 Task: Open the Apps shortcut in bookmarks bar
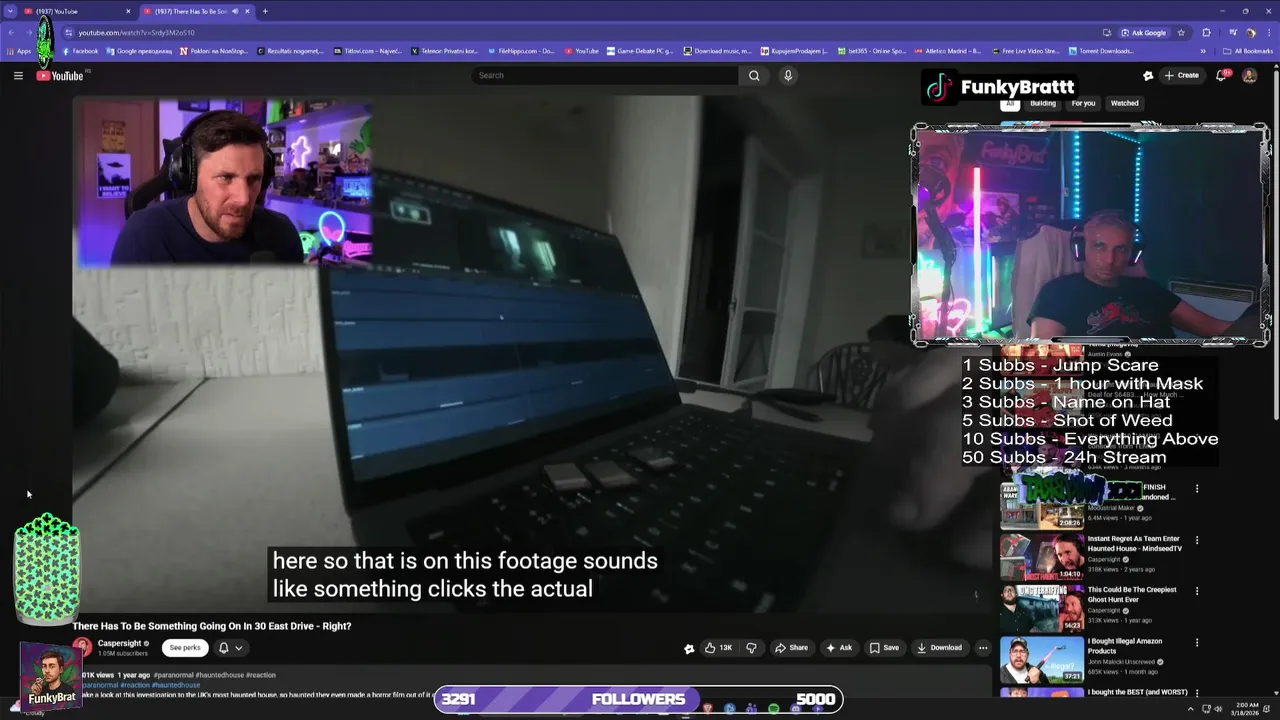coord(19,51)
